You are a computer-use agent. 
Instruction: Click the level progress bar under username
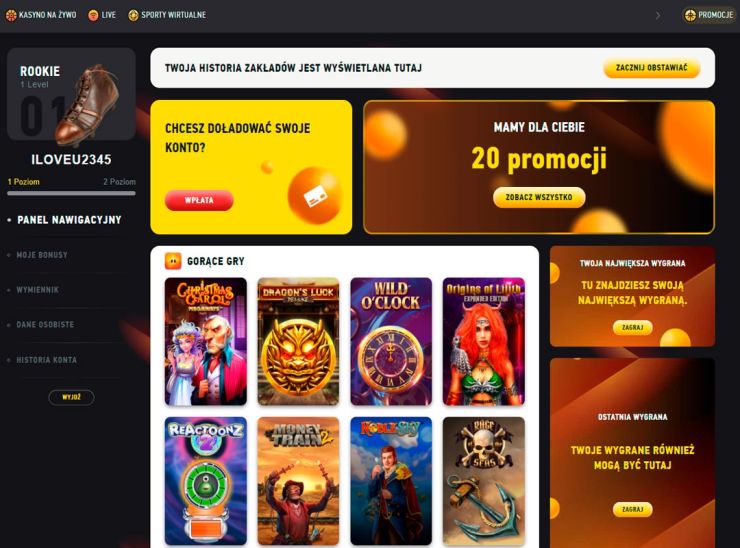pos(71,193)
